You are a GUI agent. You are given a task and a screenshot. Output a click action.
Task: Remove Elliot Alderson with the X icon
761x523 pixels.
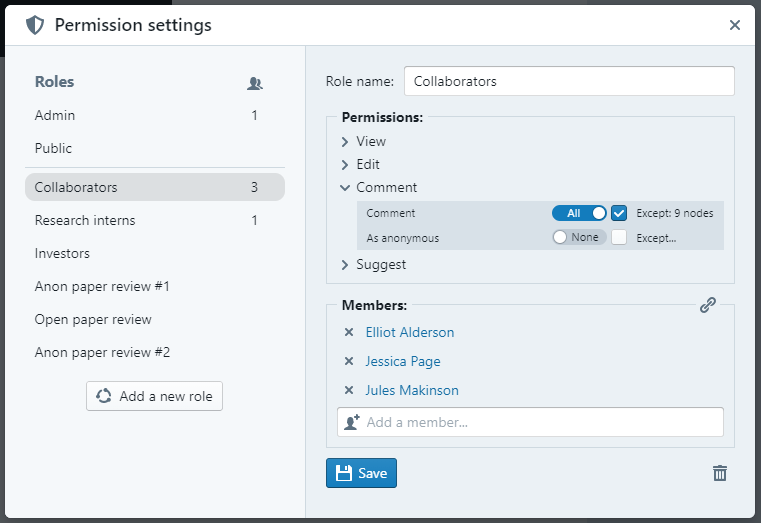(348, 332)
